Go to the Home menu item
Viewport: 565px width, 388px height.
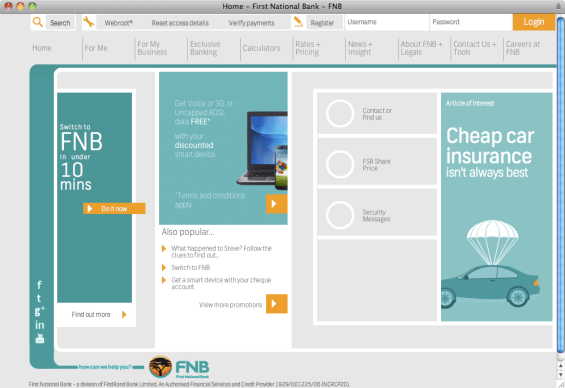(x=42, y=48)
